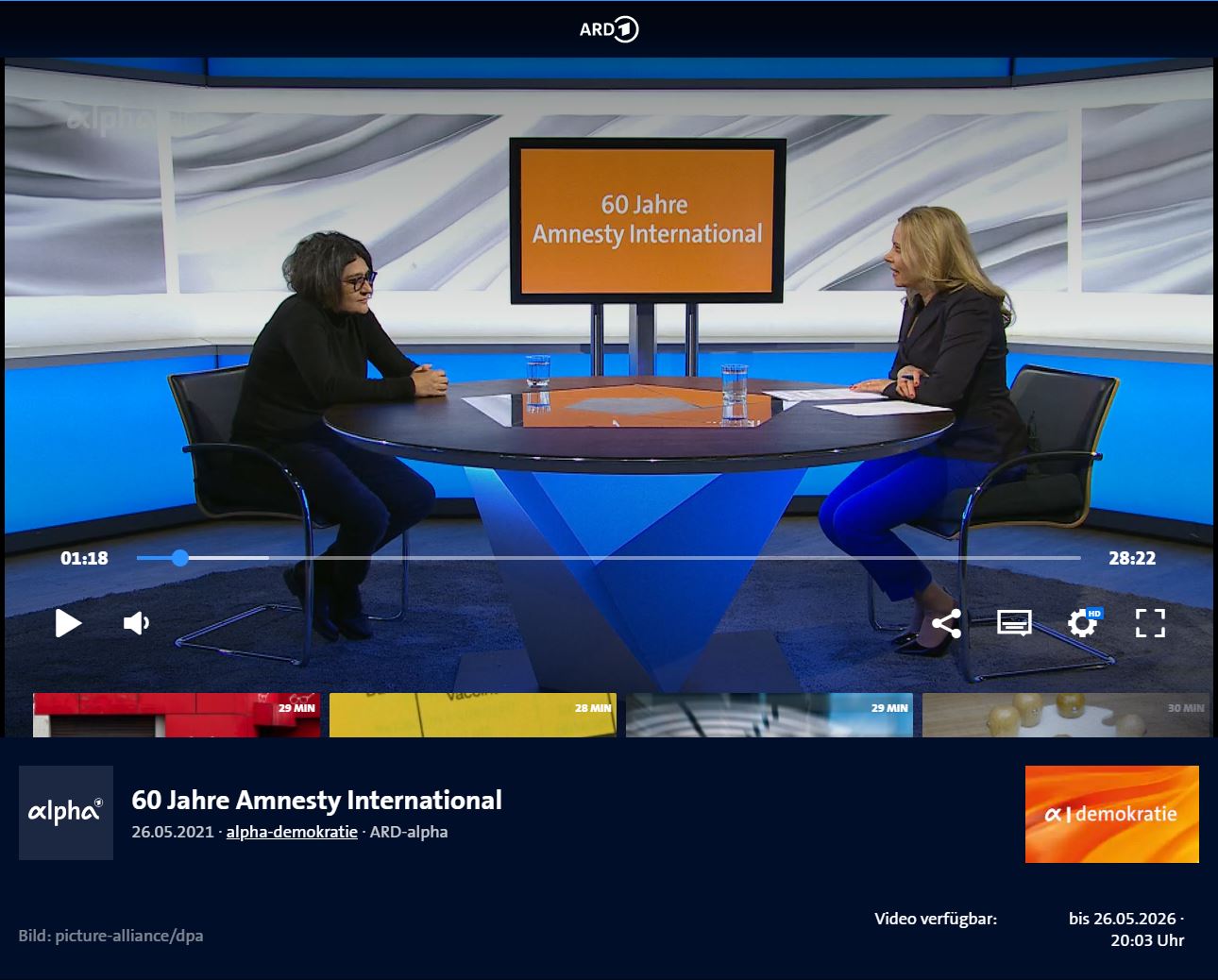Click the elapsed time 01:18

pos(84,558)
